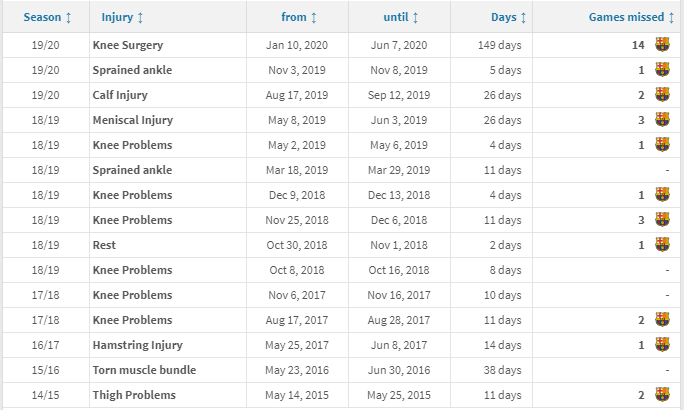This screenshot has height=410, width=684.
Task: Sort table by Season column
Action: (47, 17)
